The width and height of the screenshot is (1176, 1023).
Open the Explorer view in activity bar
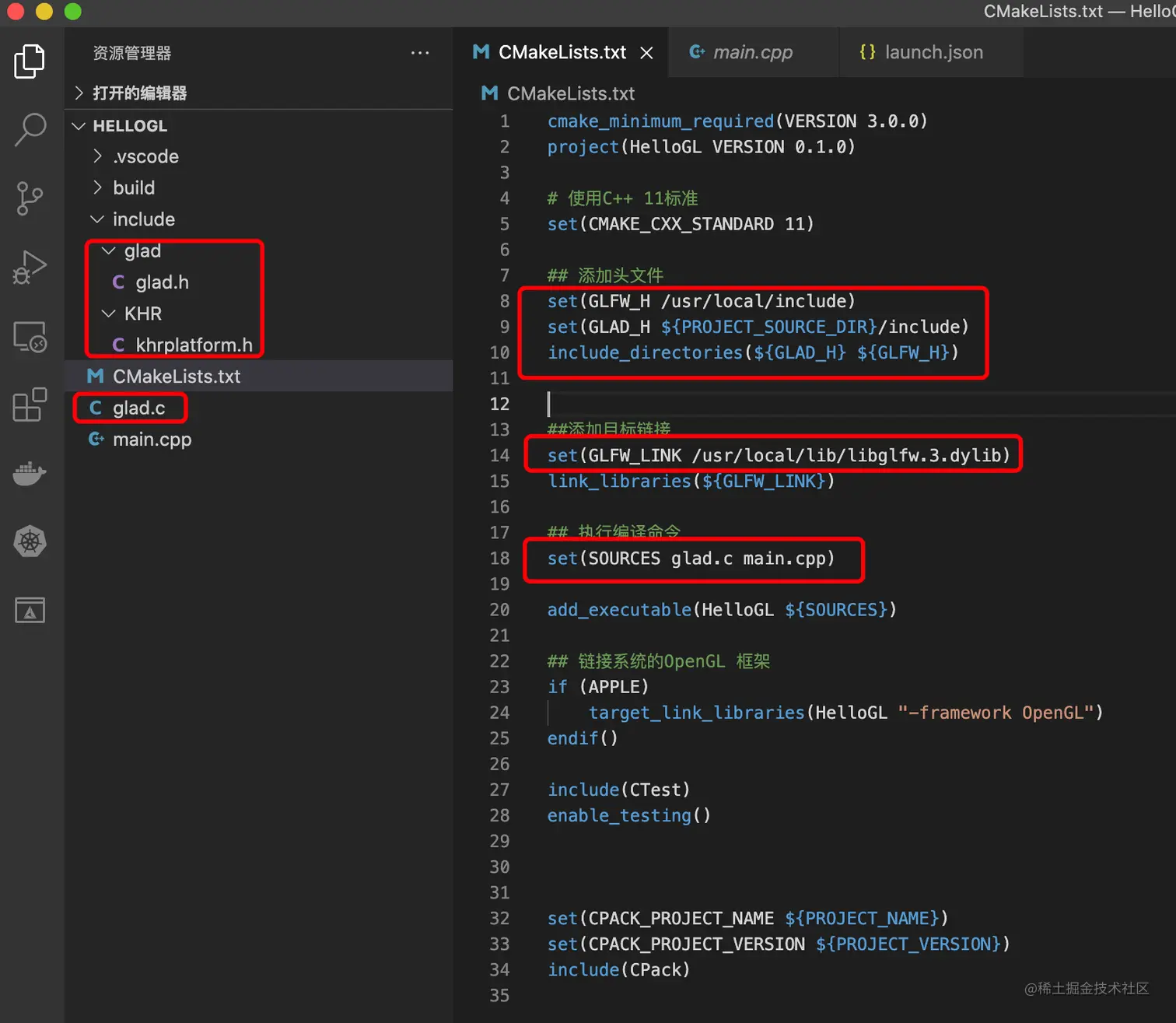click(30, 61)
